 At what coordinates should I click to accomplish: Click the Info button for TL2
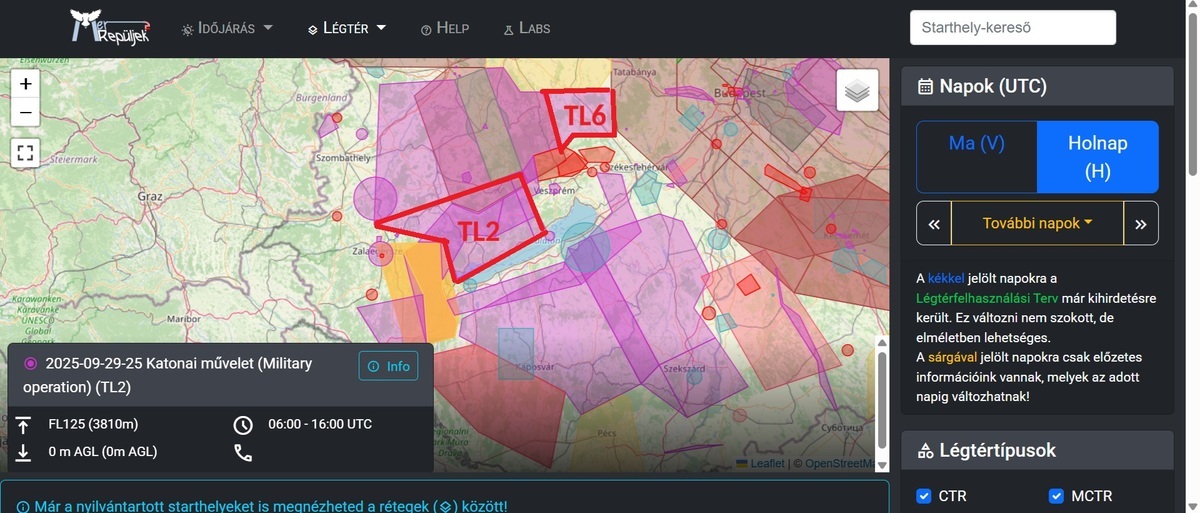pos(388,366)
